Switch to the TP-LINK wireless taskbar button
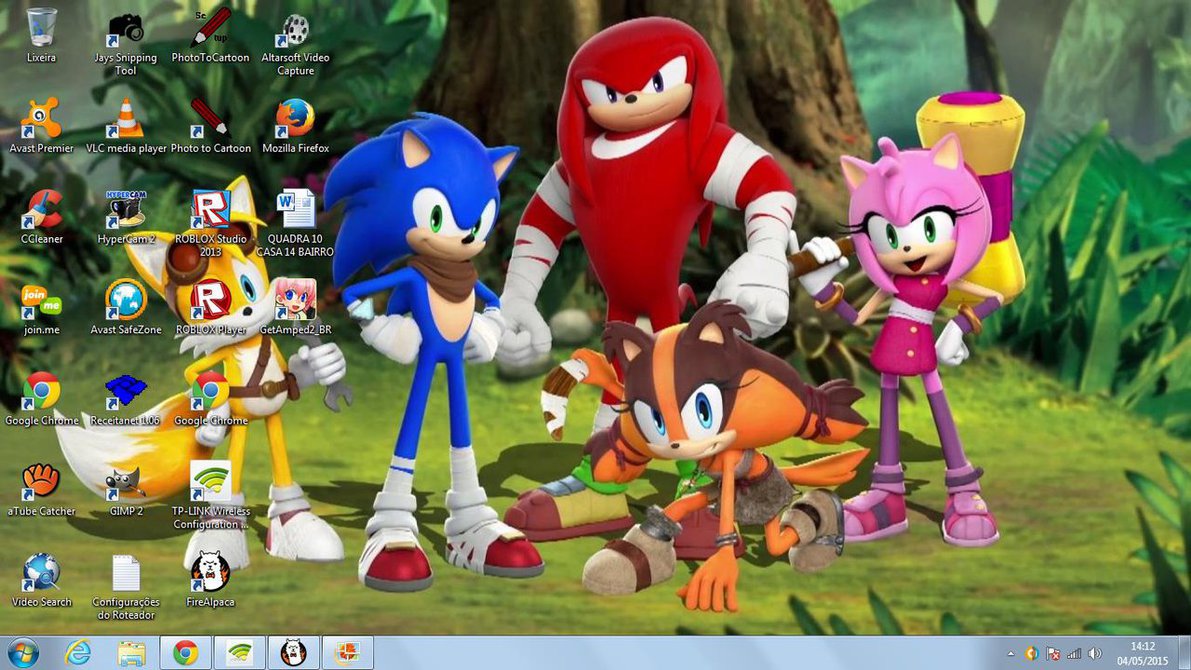Screen dimensions: 1191x670 239,653
